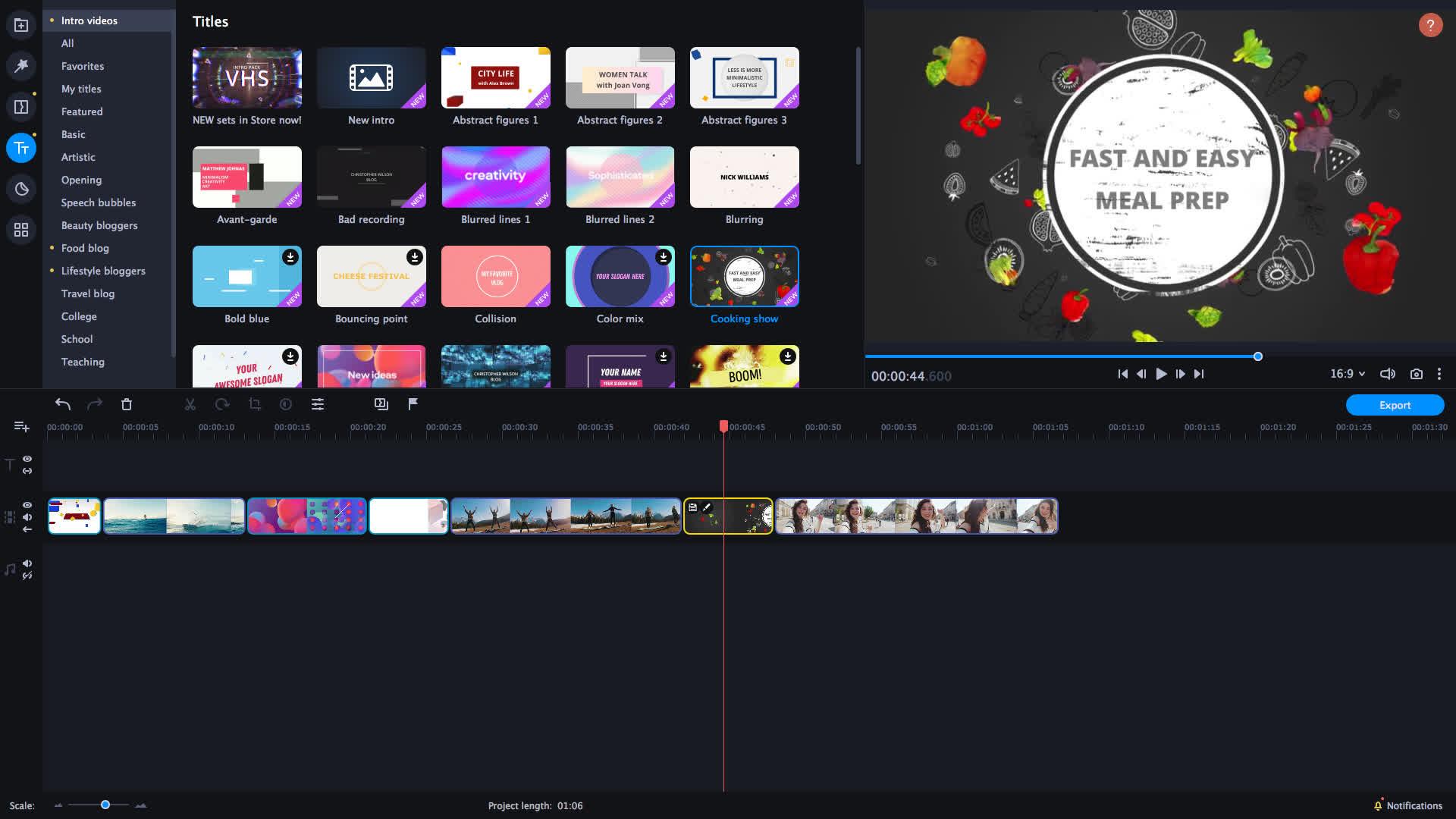The image size is (1456, 819).
Task: Open the three-dot menu in the player
Action: [x=1439, y=373]
